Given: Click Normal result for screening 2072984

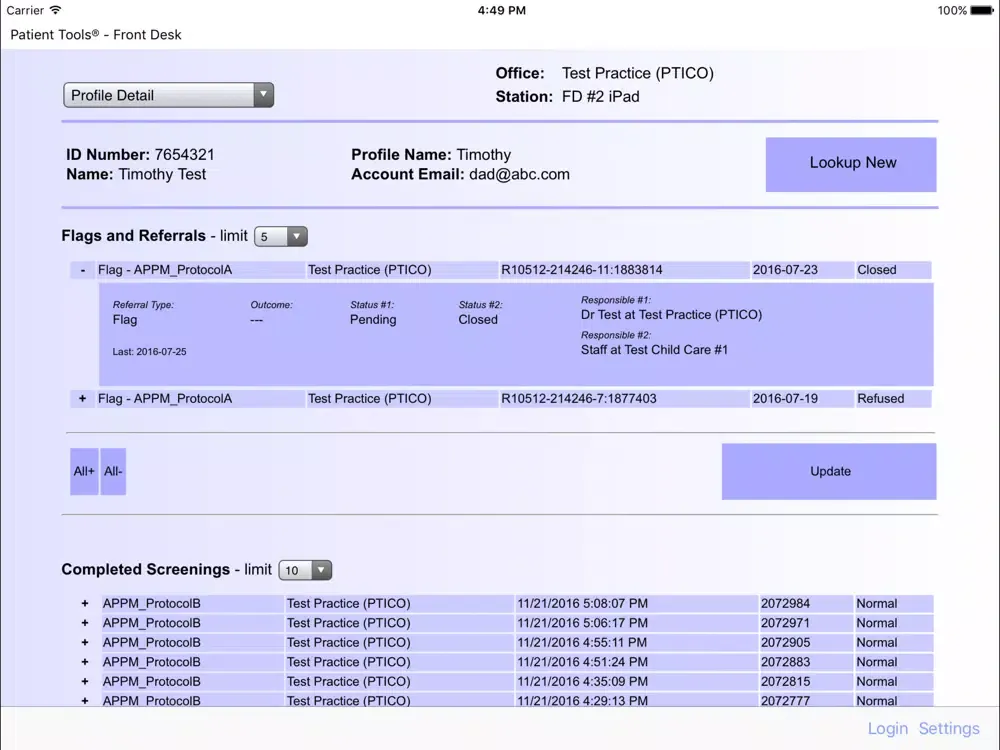Looking at the screenshot, I should coord(876,603).
